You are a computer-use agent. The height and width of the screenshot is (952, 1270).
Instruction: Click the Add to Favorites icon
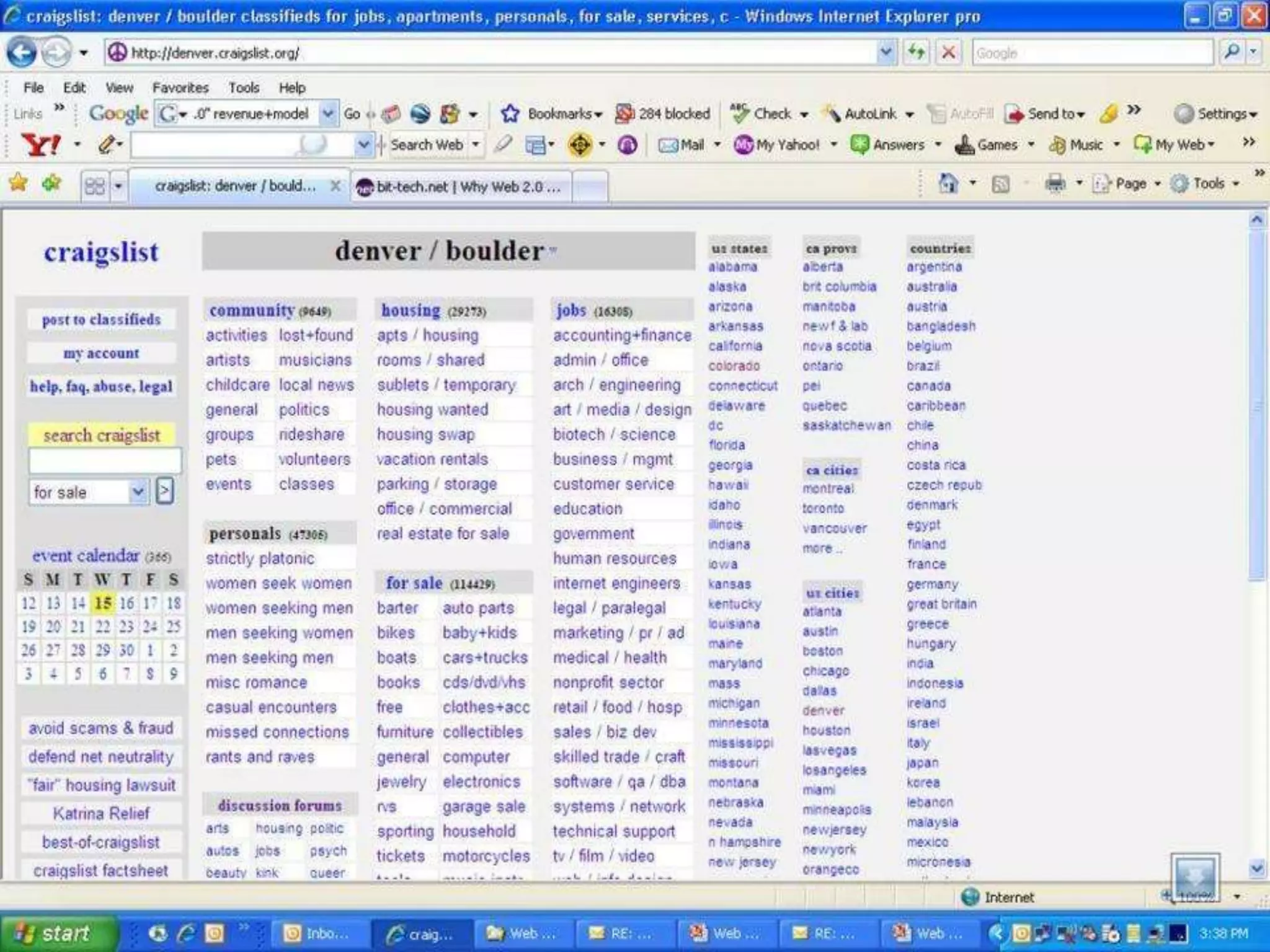(x=51, y=183)
